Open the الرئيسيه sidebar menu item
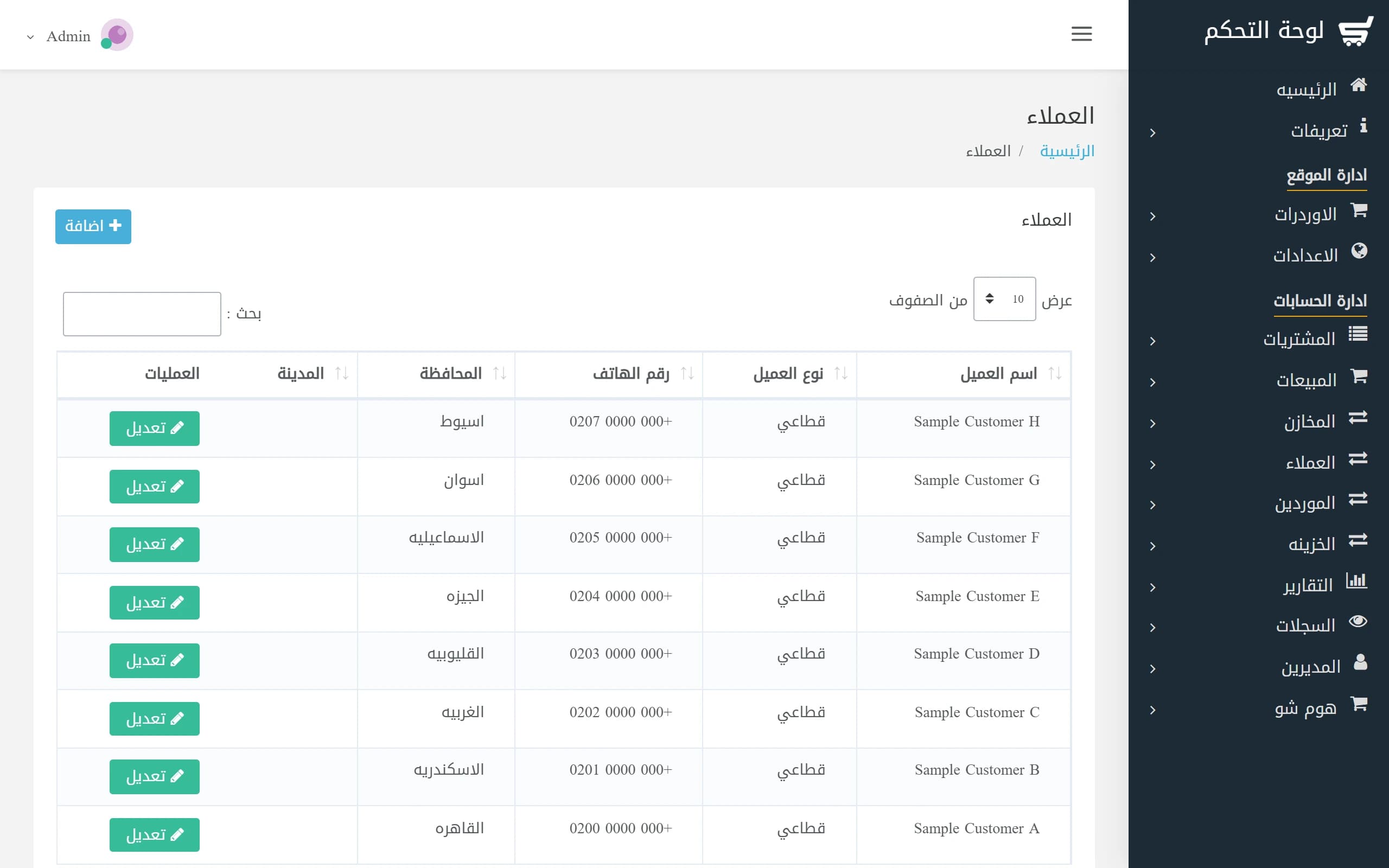 [x=1259, y=89]
